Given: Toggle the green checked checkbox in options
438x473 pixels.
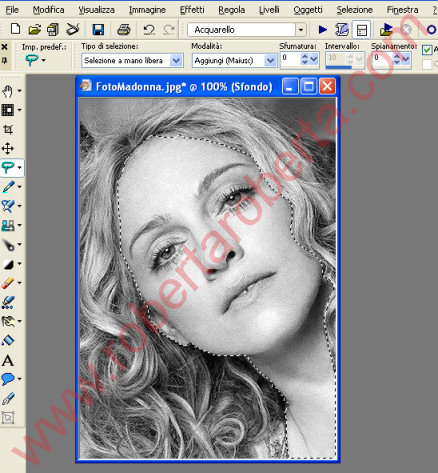Looking at the screenshot, I should (x=427, y=50).
